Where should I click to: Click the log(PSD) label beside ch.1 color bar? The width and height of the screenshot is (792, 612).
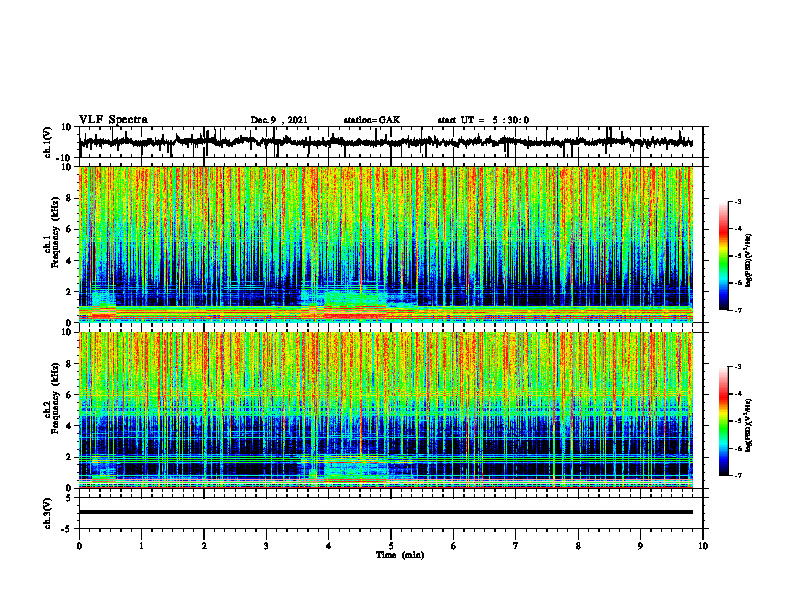(749, 261)
